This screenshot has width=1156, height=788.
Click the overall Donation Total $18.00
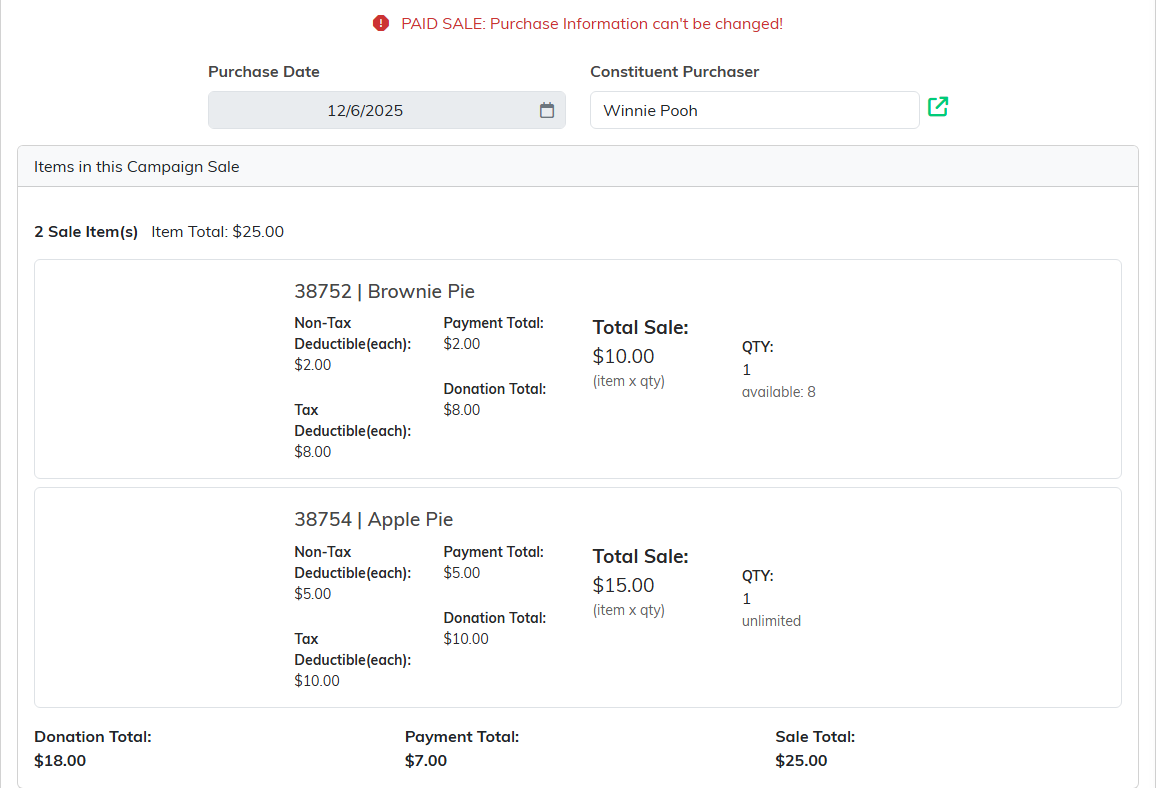60,761
